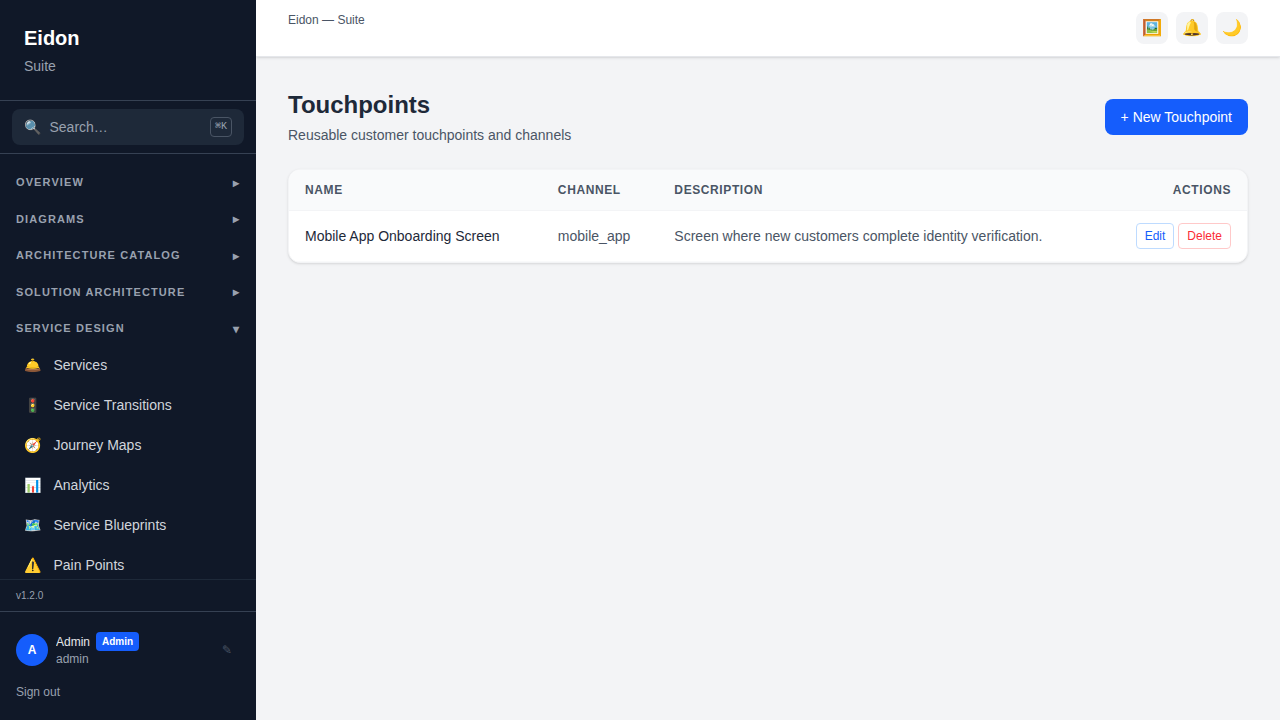The height and width of the screenshot is (720, 1280).
Task: Click the Journey Maps compass icon
Action: click(x=33, y=445)
